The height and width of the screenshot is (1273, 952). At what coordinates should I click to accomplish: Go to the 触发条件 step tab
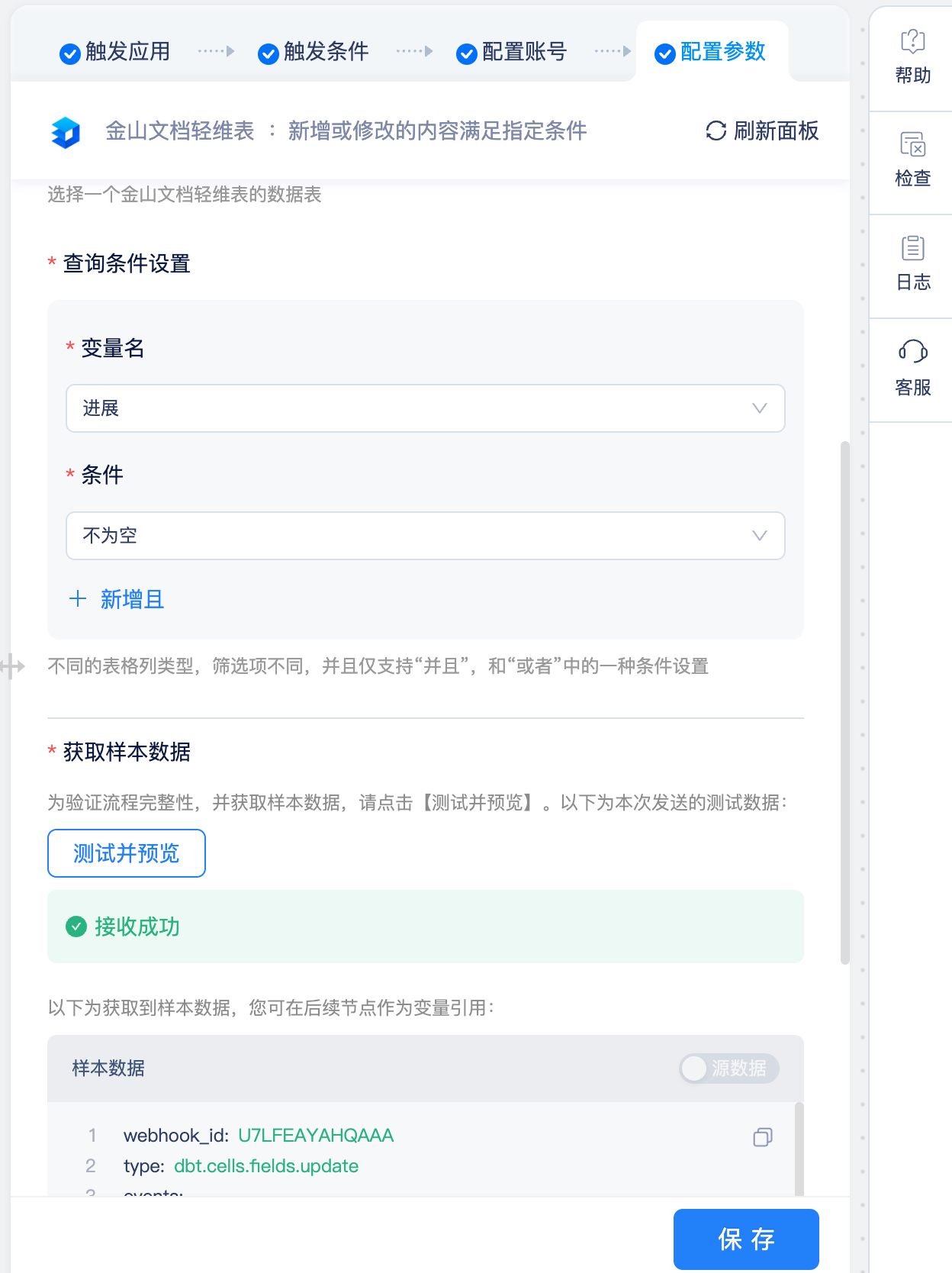(314, 52)
